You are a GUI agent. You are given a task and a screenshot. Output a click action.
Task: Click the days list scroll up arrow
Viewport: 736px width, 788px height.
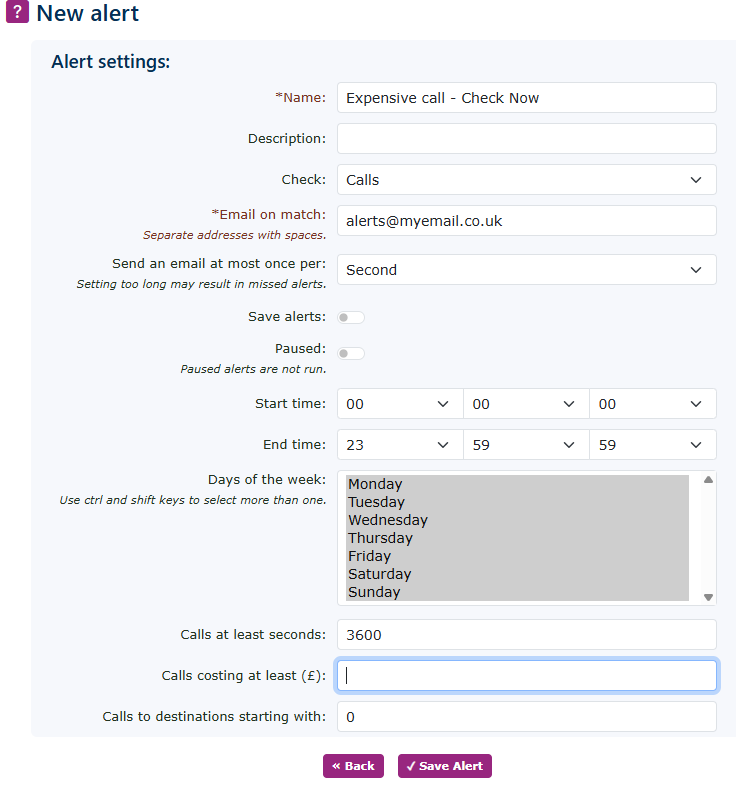coord(708,480)
